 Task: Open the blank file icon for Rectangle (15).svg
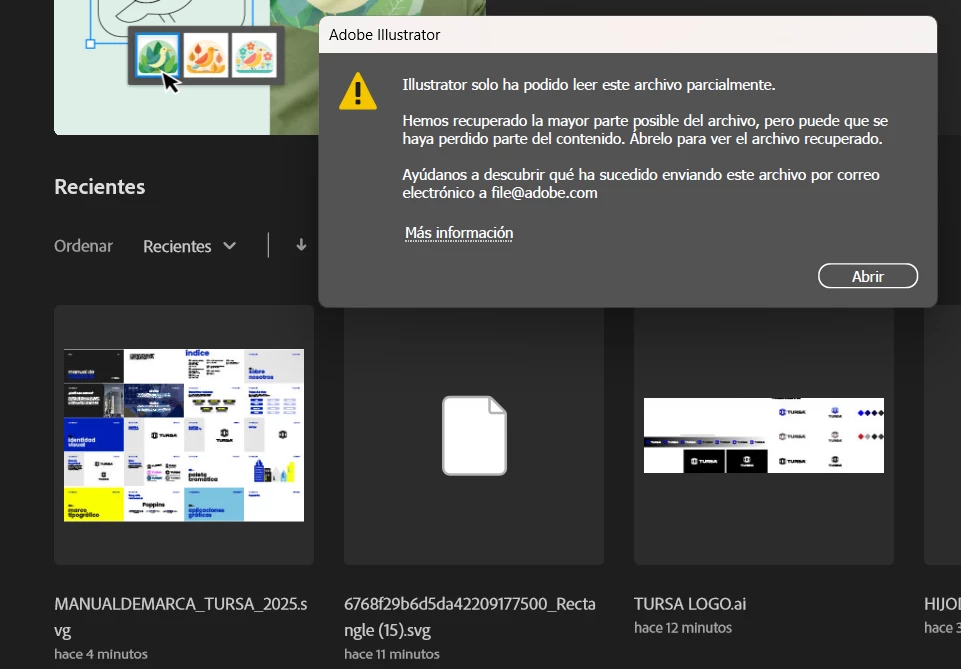474,436
